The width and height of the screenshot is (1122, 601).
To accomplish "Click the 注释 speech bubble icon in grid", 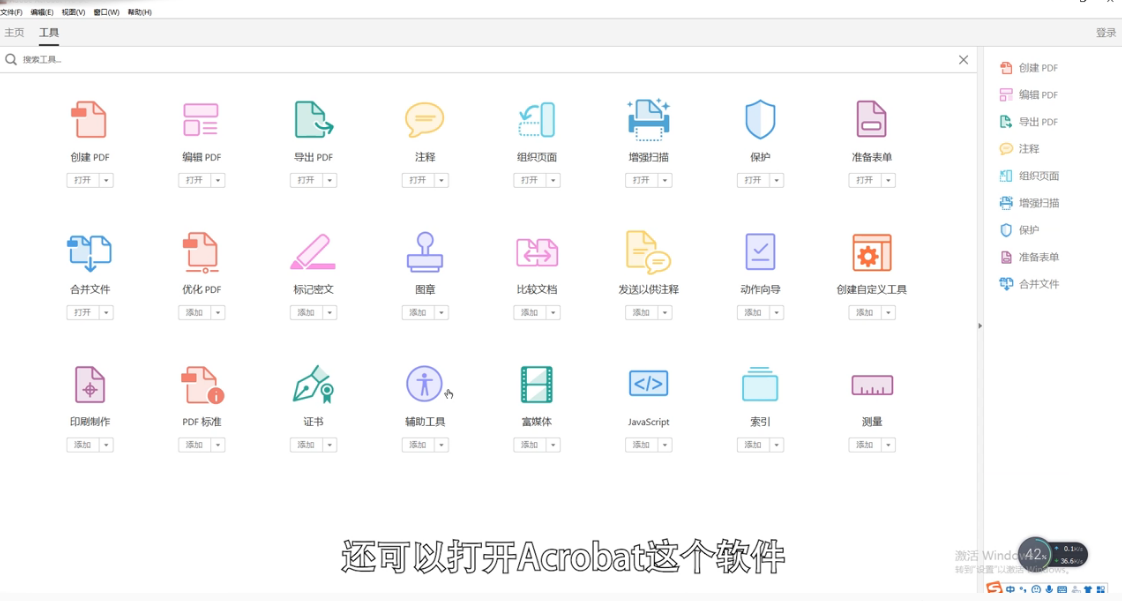I will 424,119.
